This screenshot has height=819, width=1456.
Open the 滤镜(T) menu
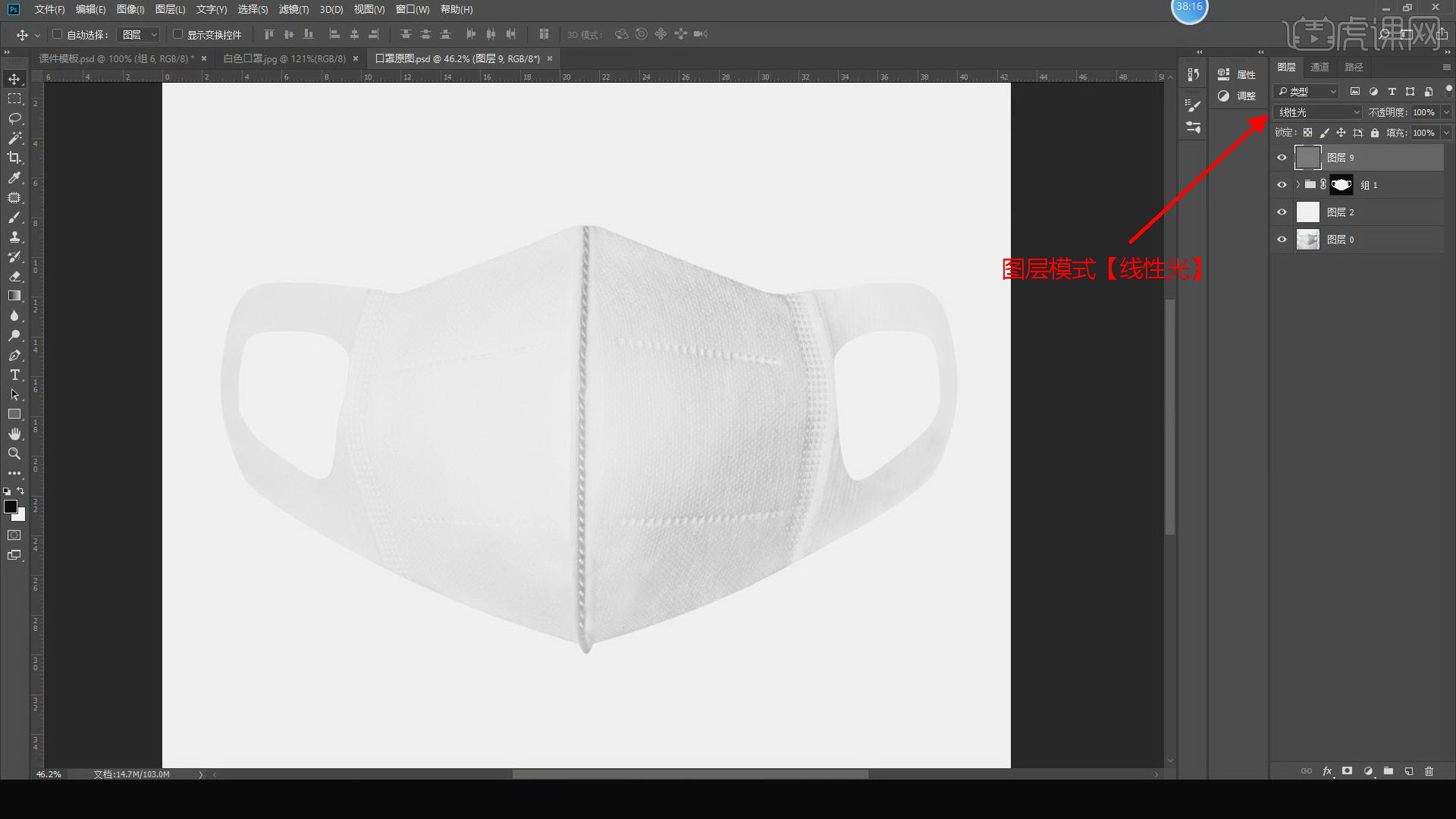[293, 10]
